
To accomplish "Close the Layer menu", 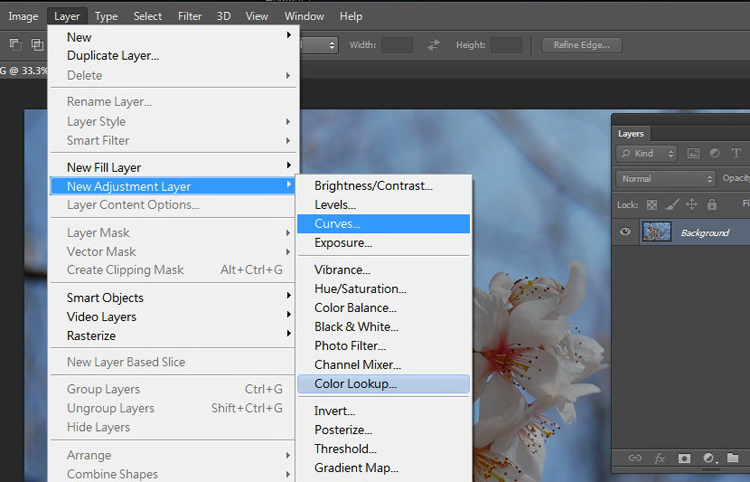I will point(67,16).
